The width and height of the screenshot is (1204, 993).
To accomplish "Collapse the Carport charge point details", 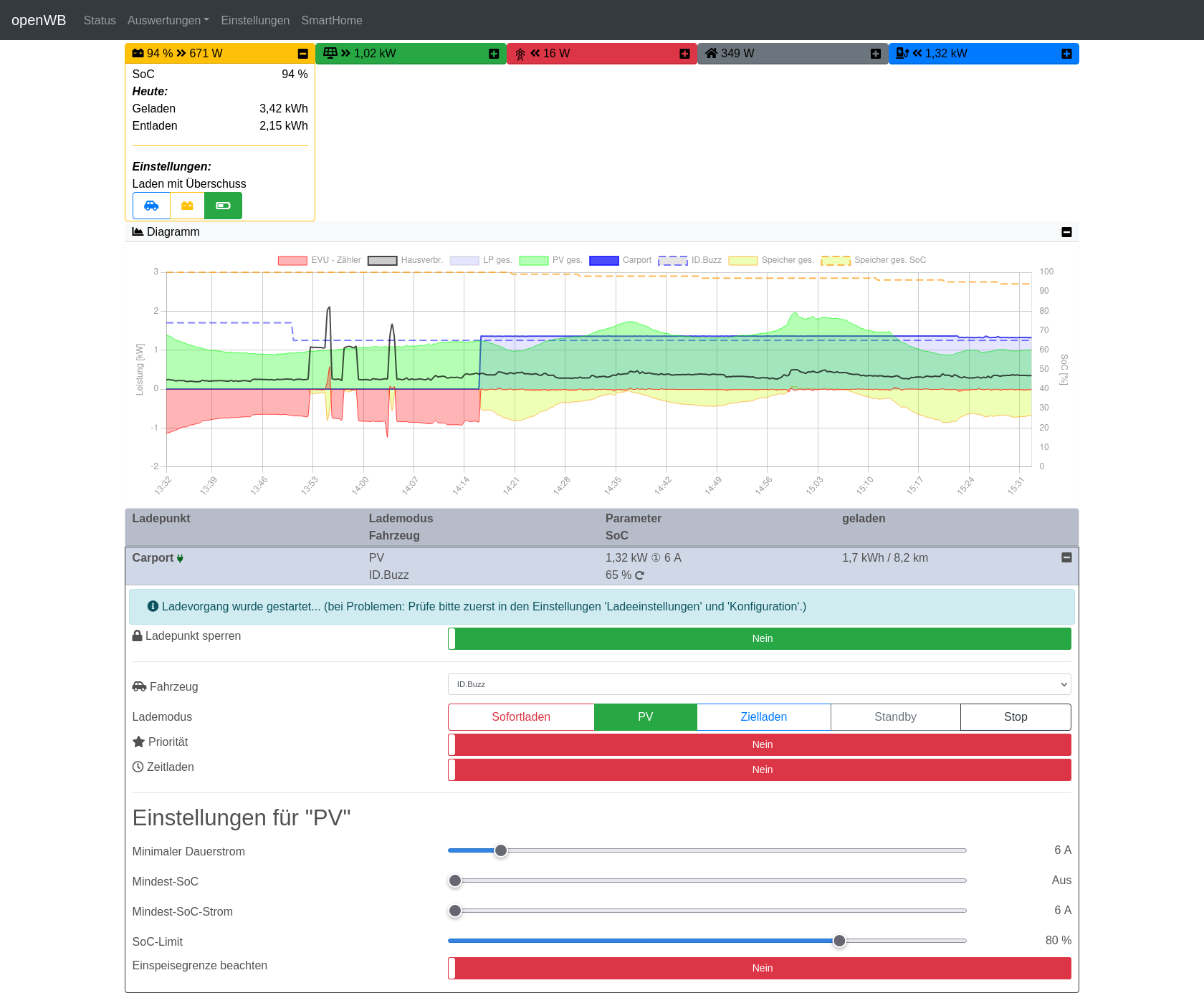I will pos(1066,557).
